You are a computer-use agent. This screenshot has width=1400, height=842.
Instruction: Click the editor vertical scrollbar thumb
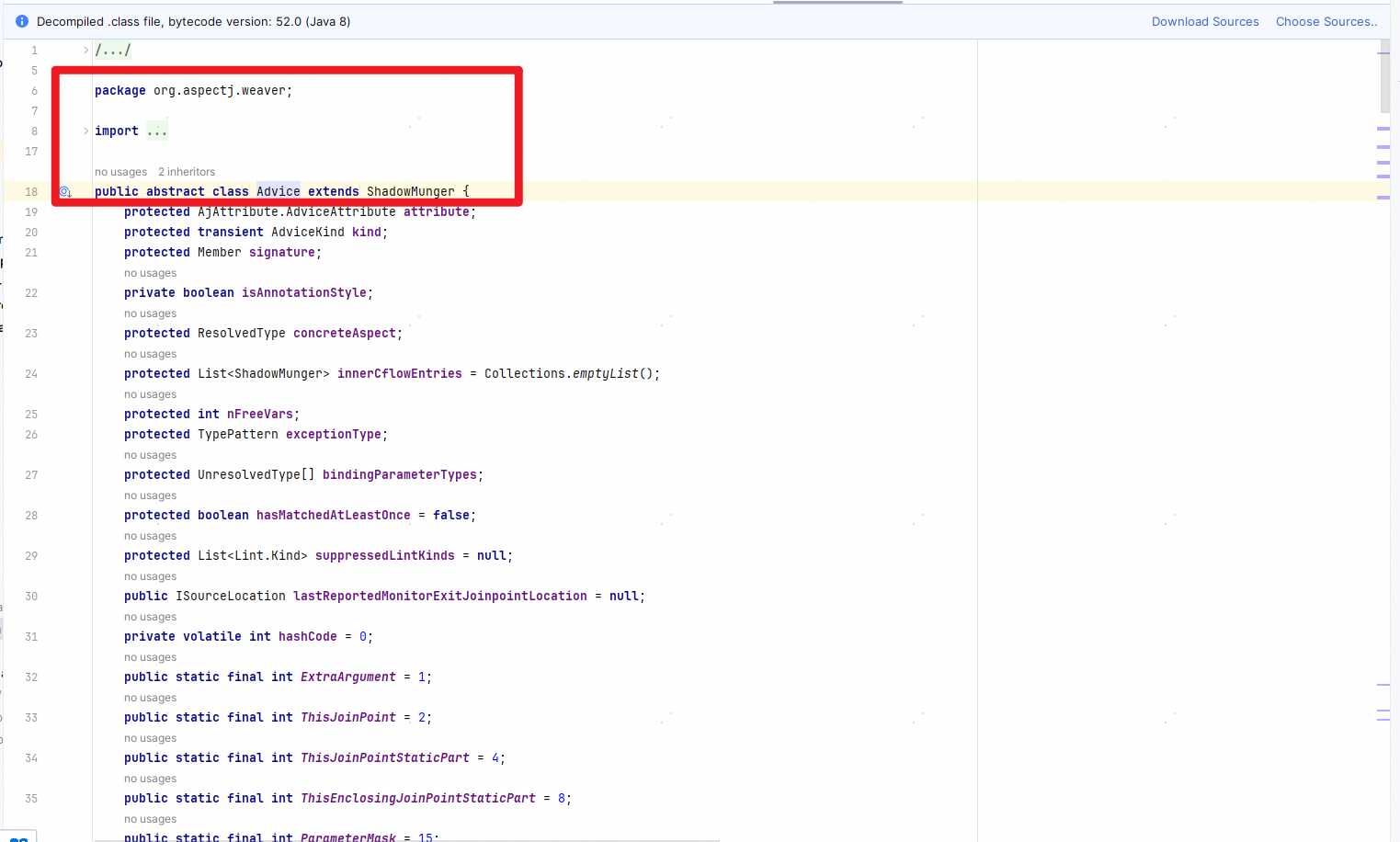[x=1385, y=75]
